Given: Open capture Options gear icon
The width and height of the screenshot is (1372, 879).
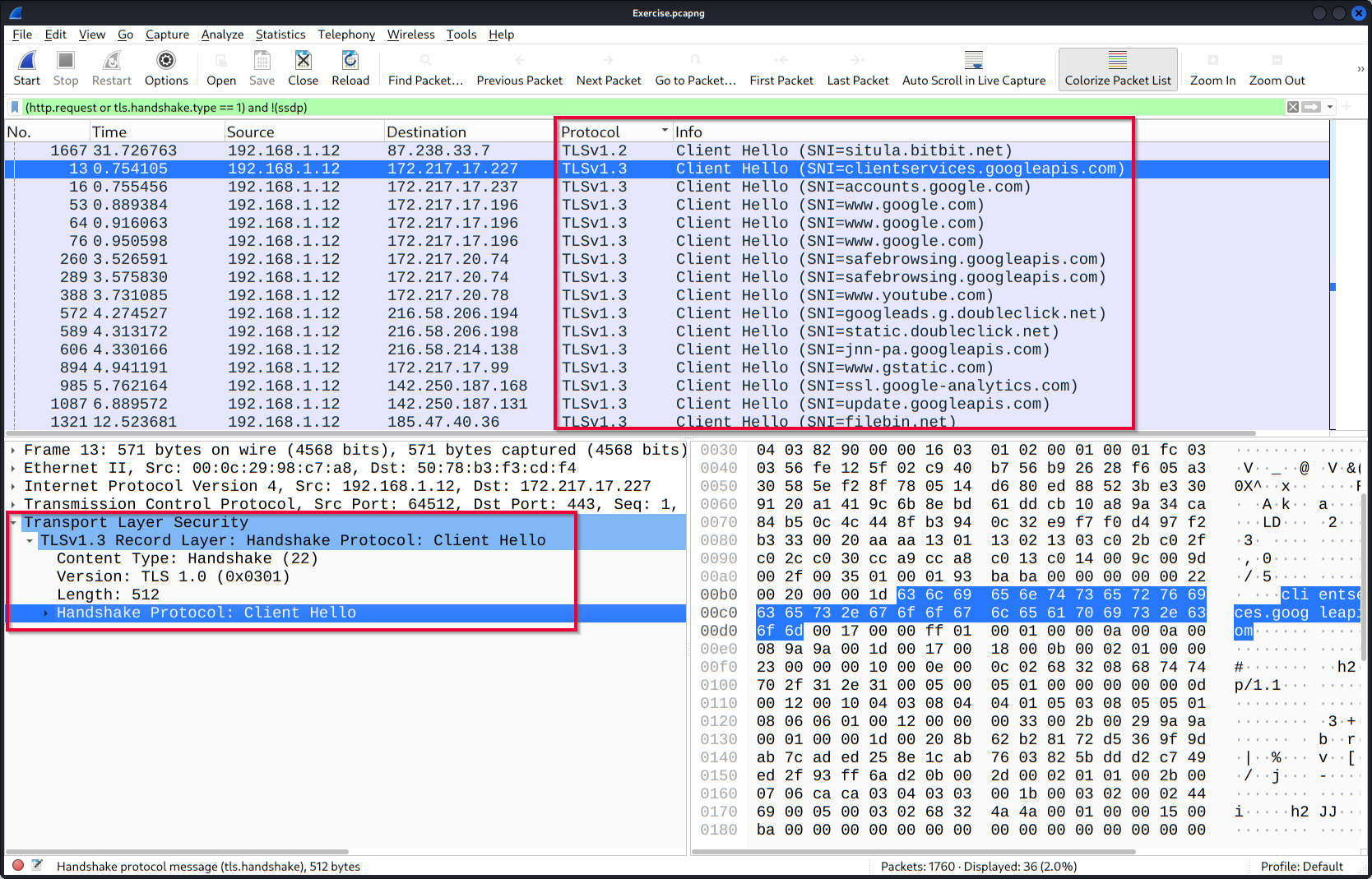Looking at the screenshot, I should 166,68.
